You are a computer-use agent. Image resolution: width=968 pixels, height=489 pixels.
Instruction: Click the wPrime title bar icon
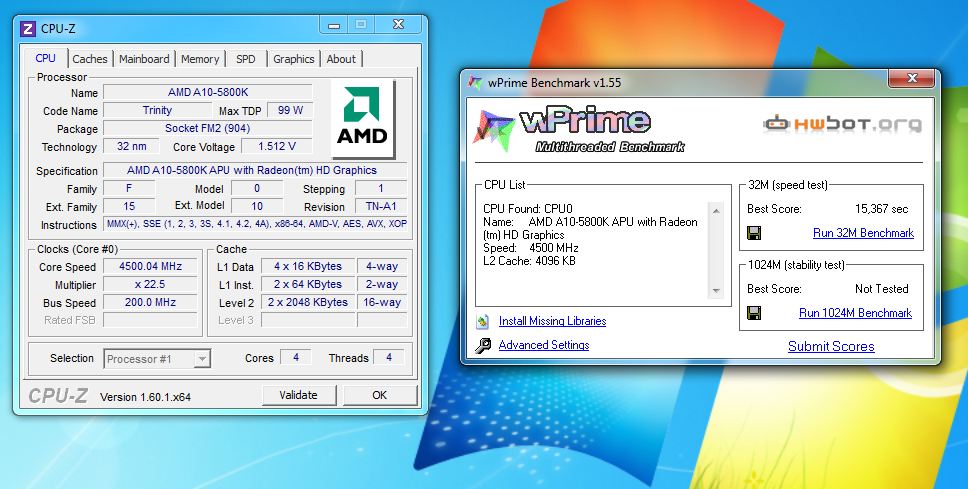pyautogui.click(x=475, y=82)
